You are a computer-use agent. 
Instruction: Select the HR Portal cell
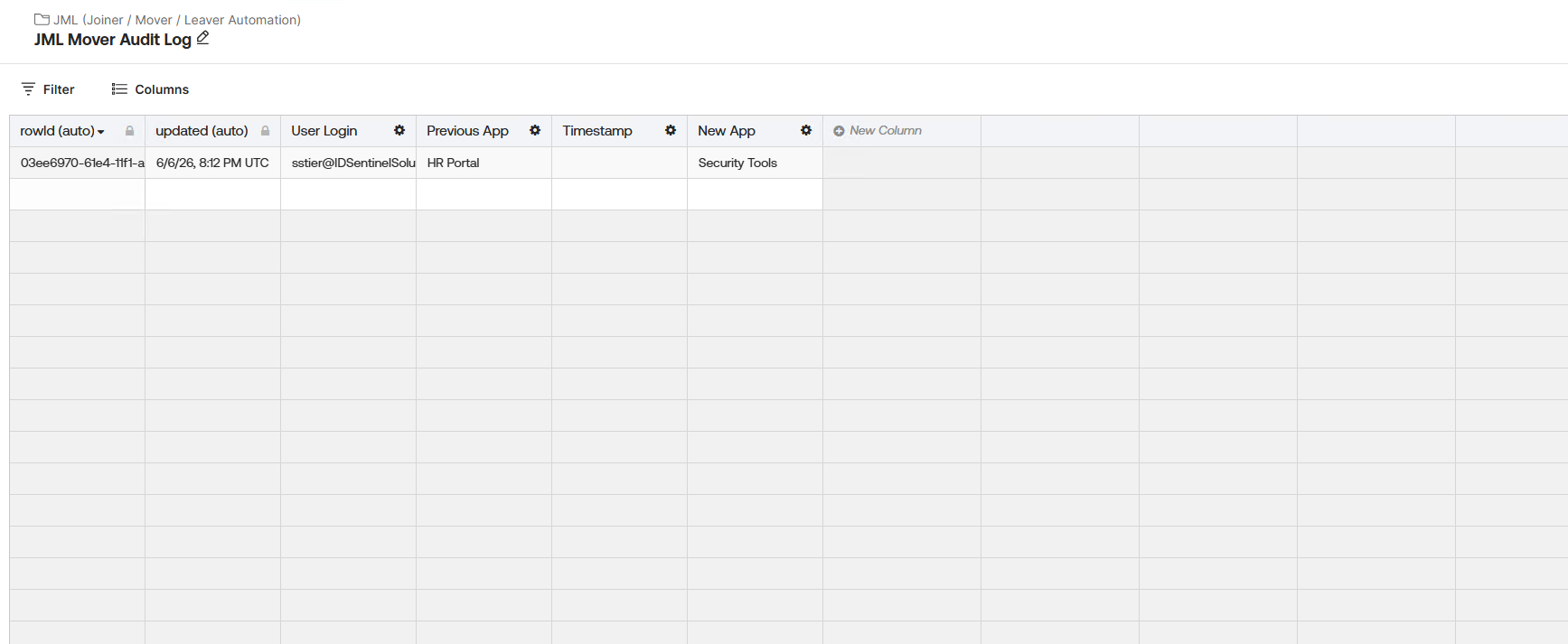(x=484, y=163)
